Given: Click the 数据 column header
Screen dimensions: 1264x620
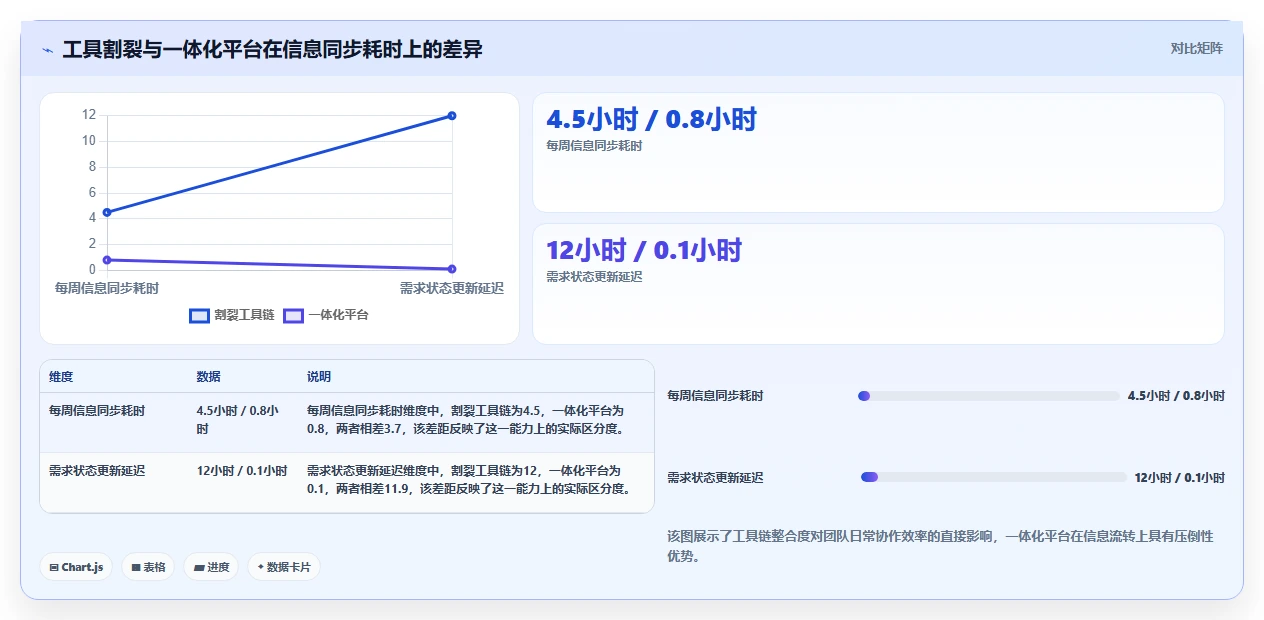Looking at the screenshot, I should coord(208,377).
